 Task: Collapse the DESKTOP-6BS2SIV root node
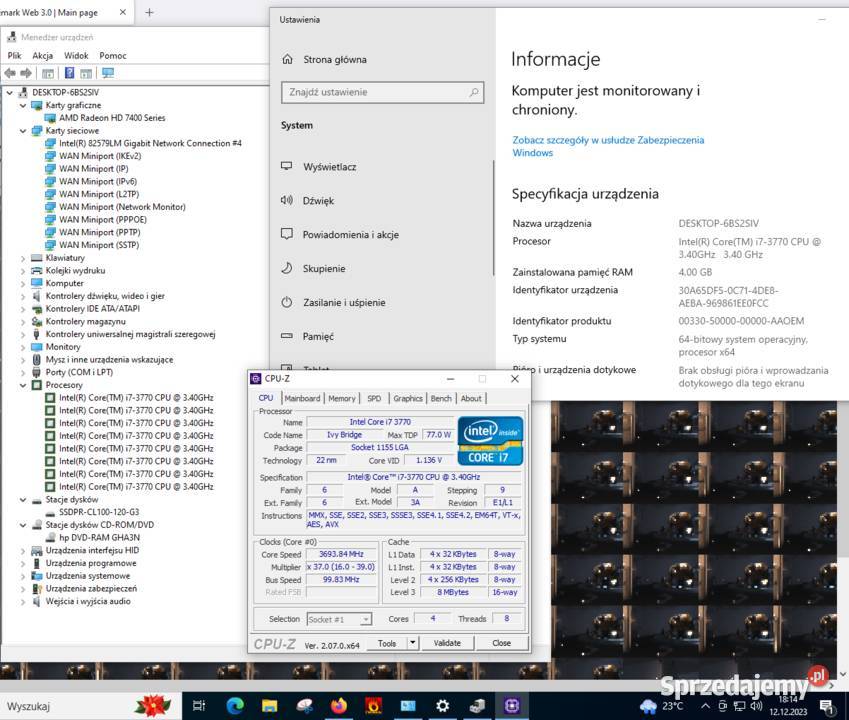point(10,93)
